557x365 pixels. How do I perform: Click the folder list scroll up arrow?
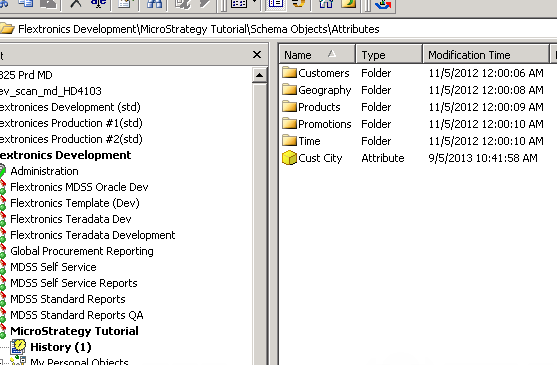click(x=259, y=75)
